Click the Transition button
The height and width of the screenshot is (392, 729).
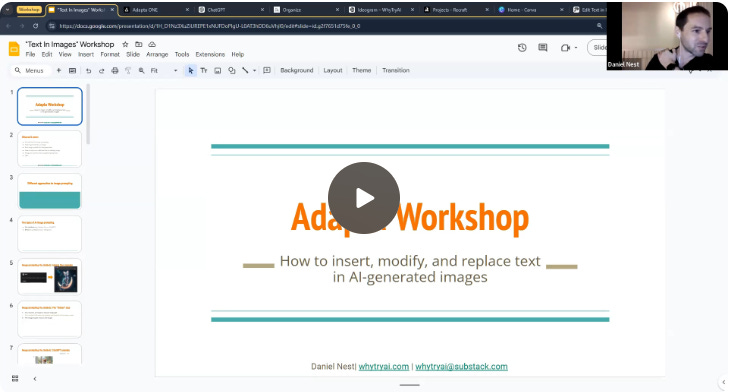[x=396, y=71]
